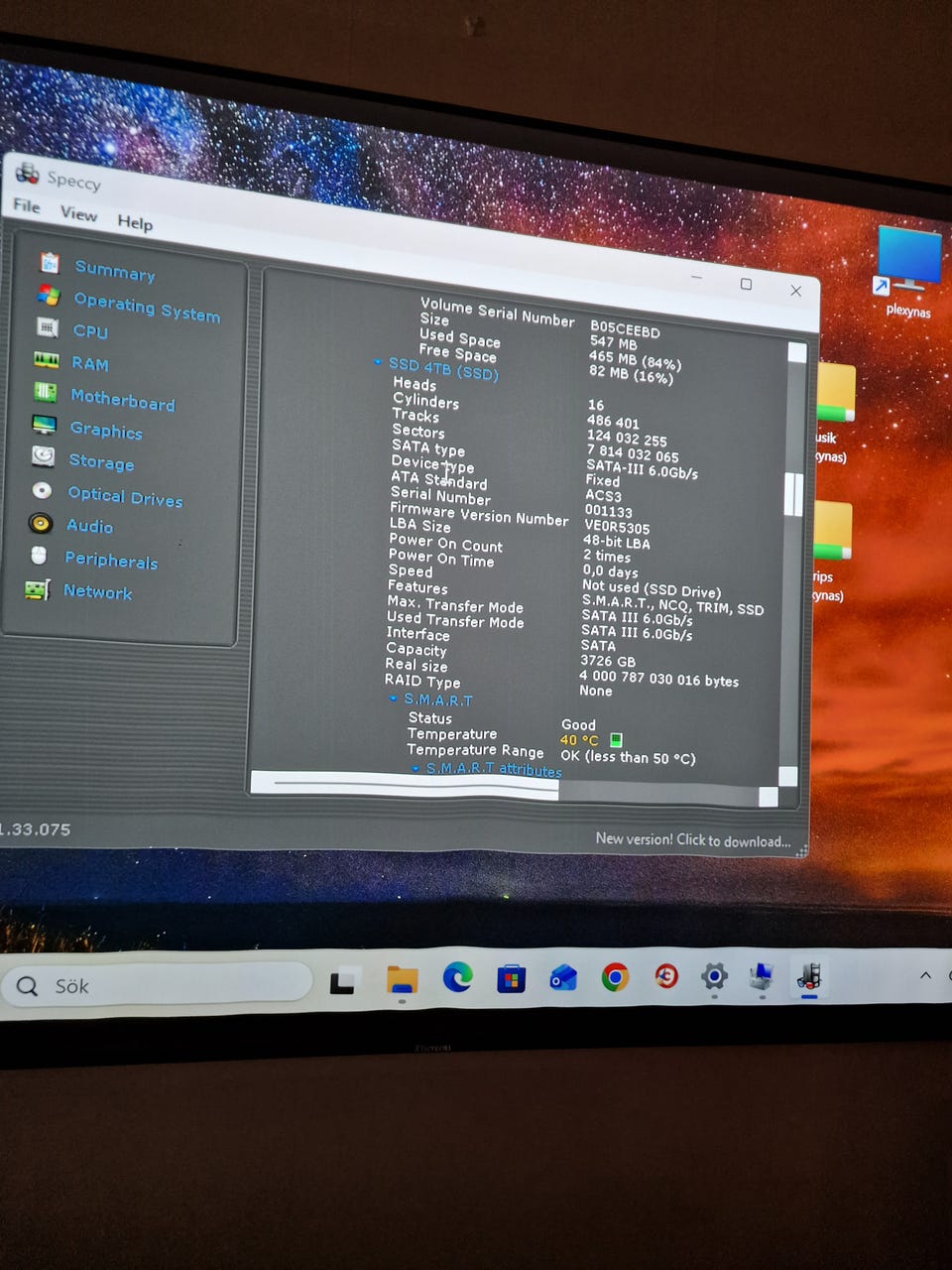The width and height of the screenshot is (952, 1270).
Task: Click vertical scrollbar down arrow
Action: [788, 775]
